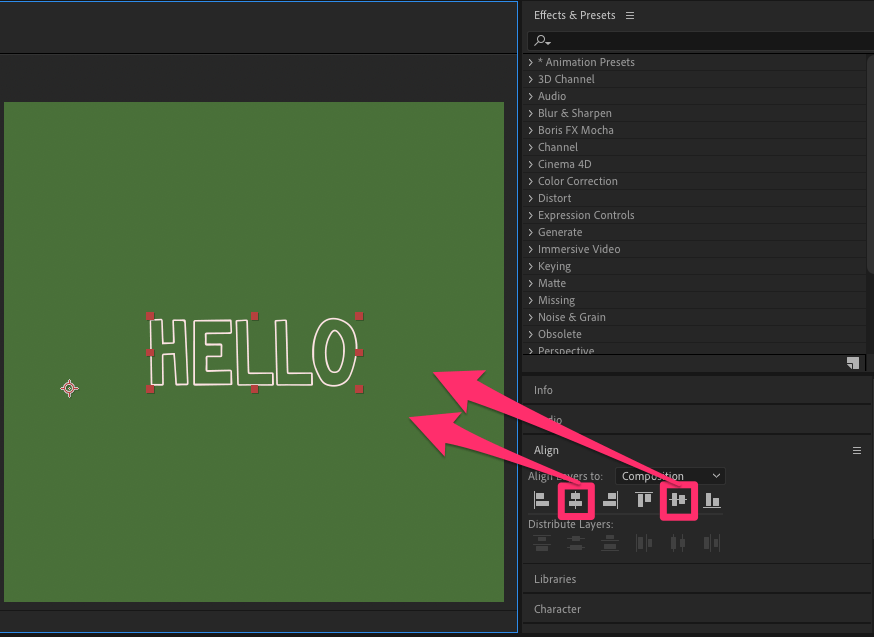Select the Cinema 4D category label
This screenshot has height=637, width=874.
tap(565, 164)
